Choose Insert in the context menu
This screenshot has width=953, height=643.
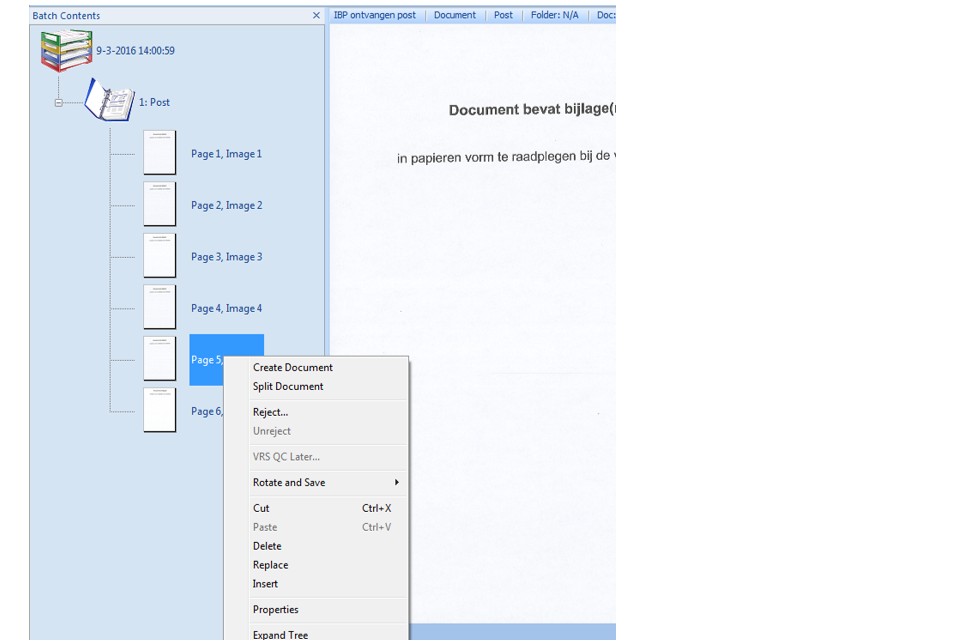pos(265,584)
